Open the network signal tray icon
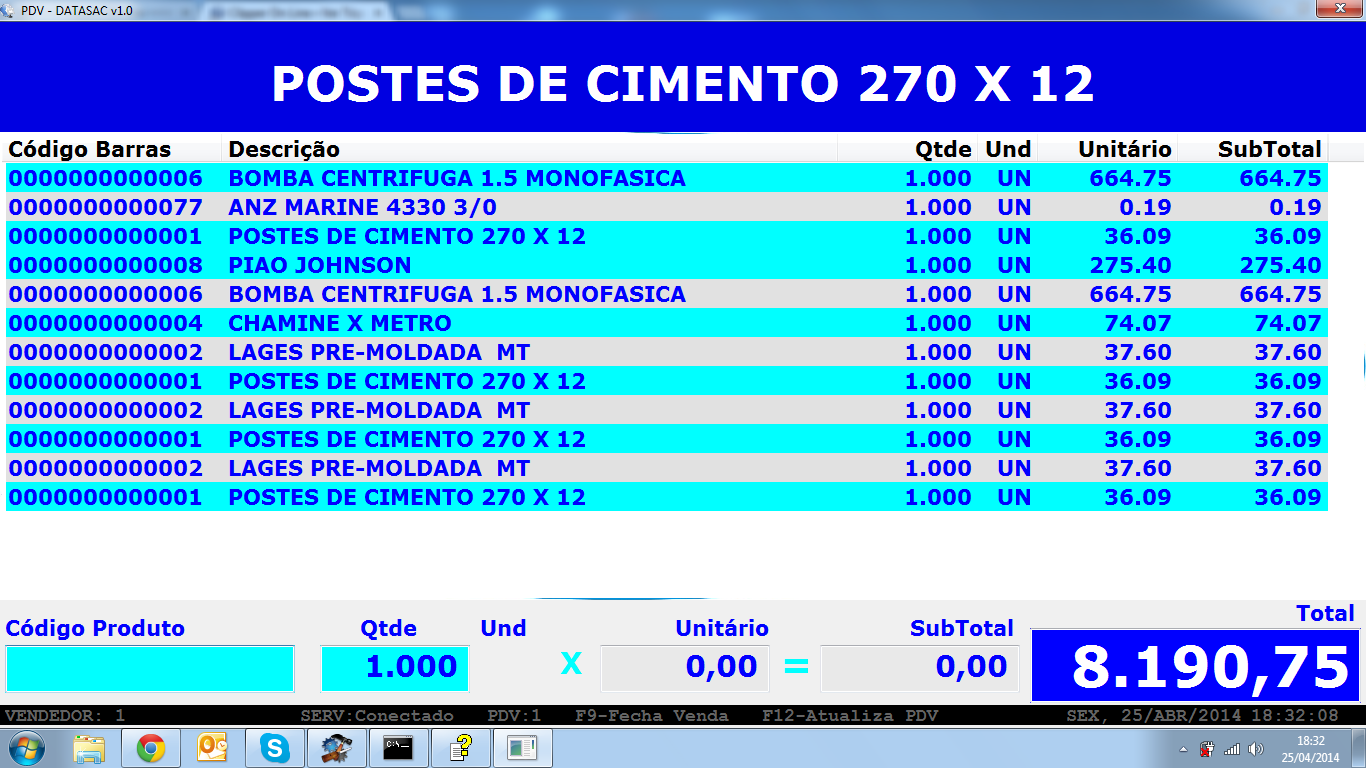Viewport: 1366px width, 768px height. point(1232,749)
